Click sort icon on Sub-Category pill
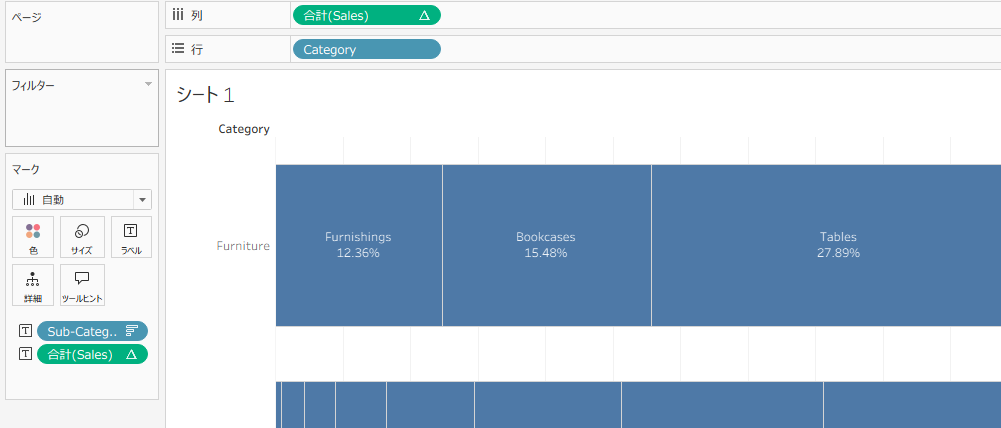Image resolution: width=1001 pixels, height=428 pixels. tap(132, 331)
